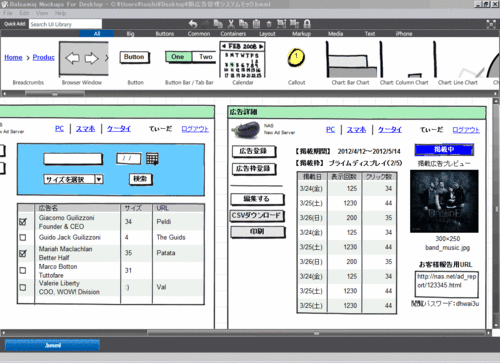This screenshot has width=500, height=363.
Task: Open the File menu
Action: (x=8, y=13)
